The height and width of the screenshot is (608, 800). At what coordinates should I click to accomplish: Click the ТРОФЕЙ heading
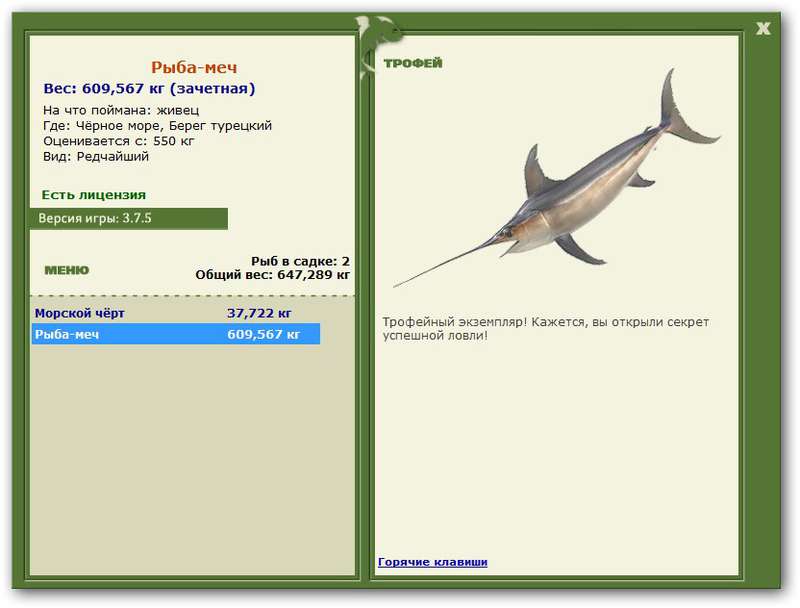coord(413,63)
